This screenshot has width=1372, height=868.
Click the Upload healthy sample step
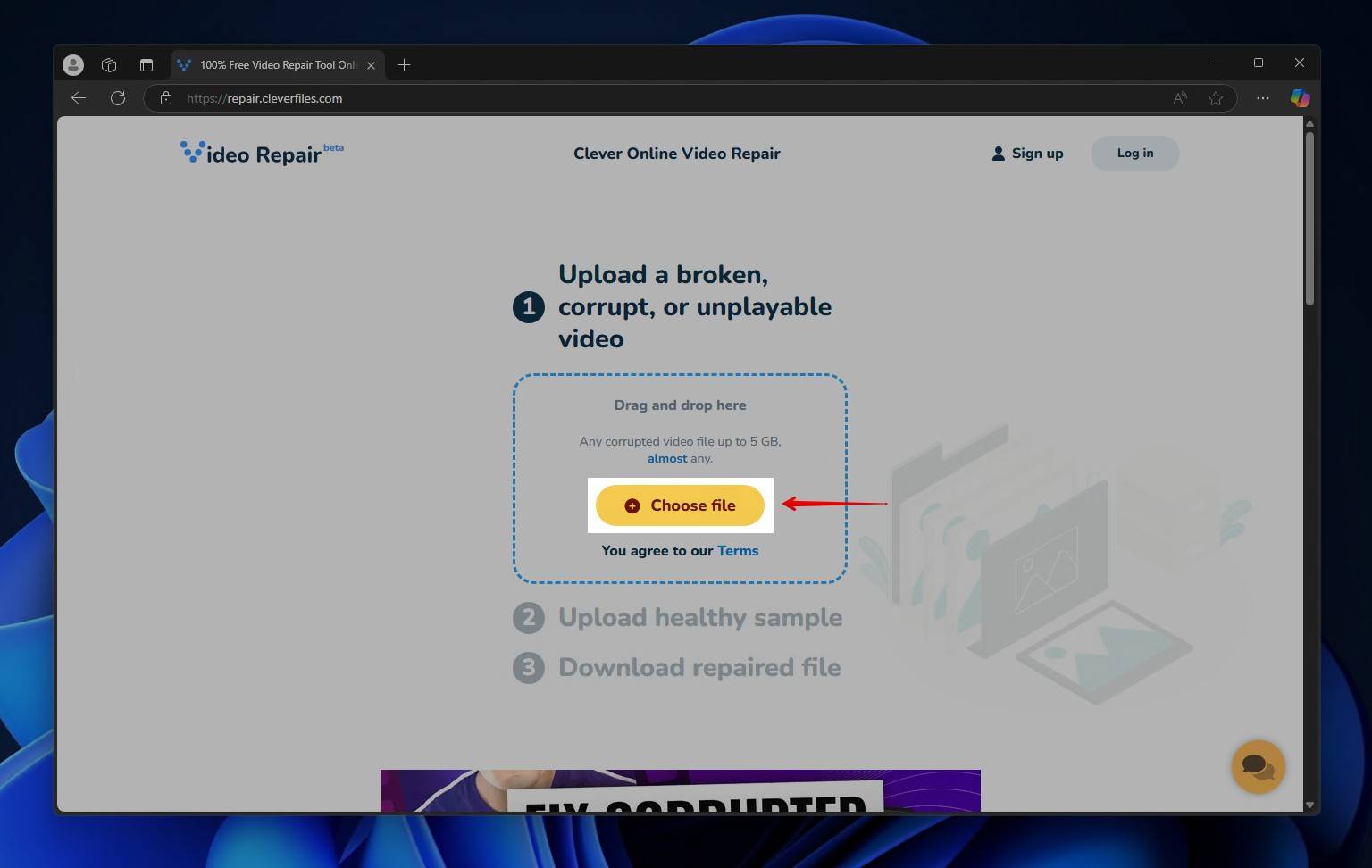(677, 617)
